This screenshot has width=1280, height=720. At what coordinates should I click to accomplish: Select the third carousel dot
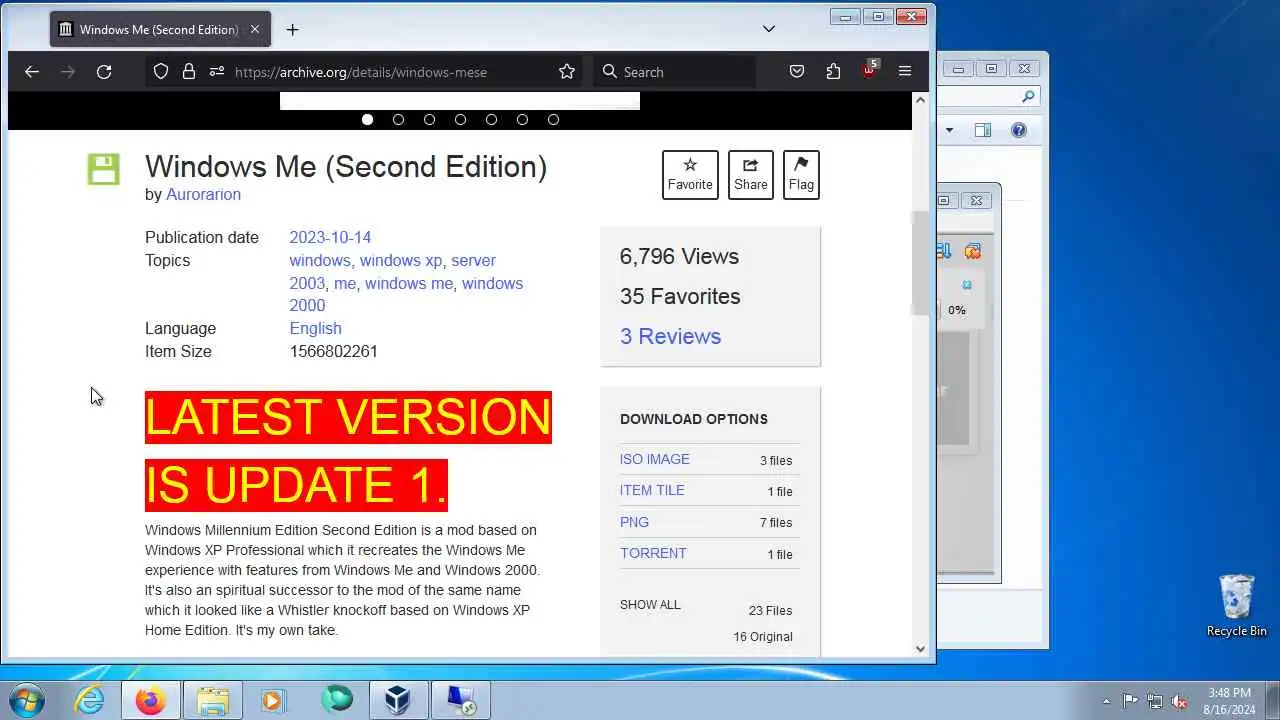pos(429,119)
